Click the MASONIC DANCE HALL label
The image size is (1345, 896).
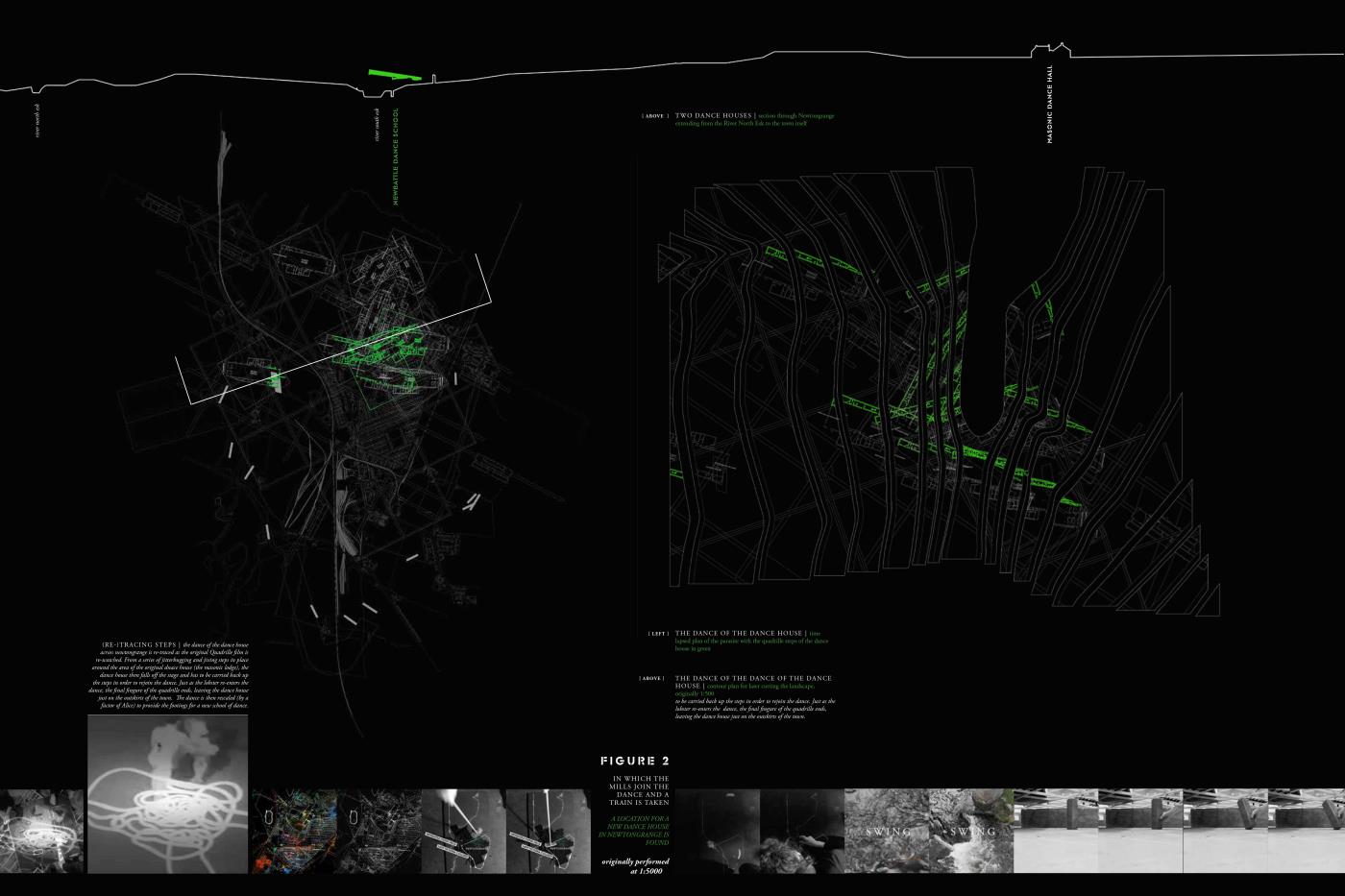point(1050,104)
